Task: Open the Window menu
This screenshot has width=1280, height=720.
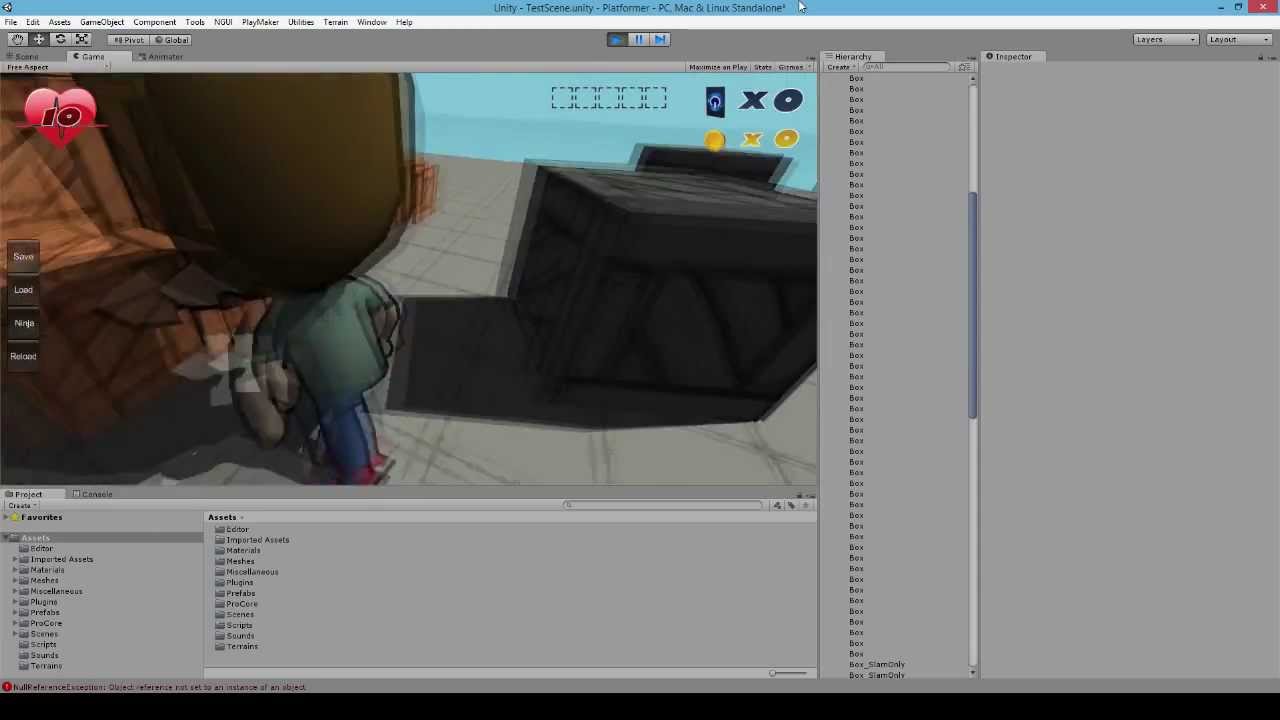Action: click(372, 22)
